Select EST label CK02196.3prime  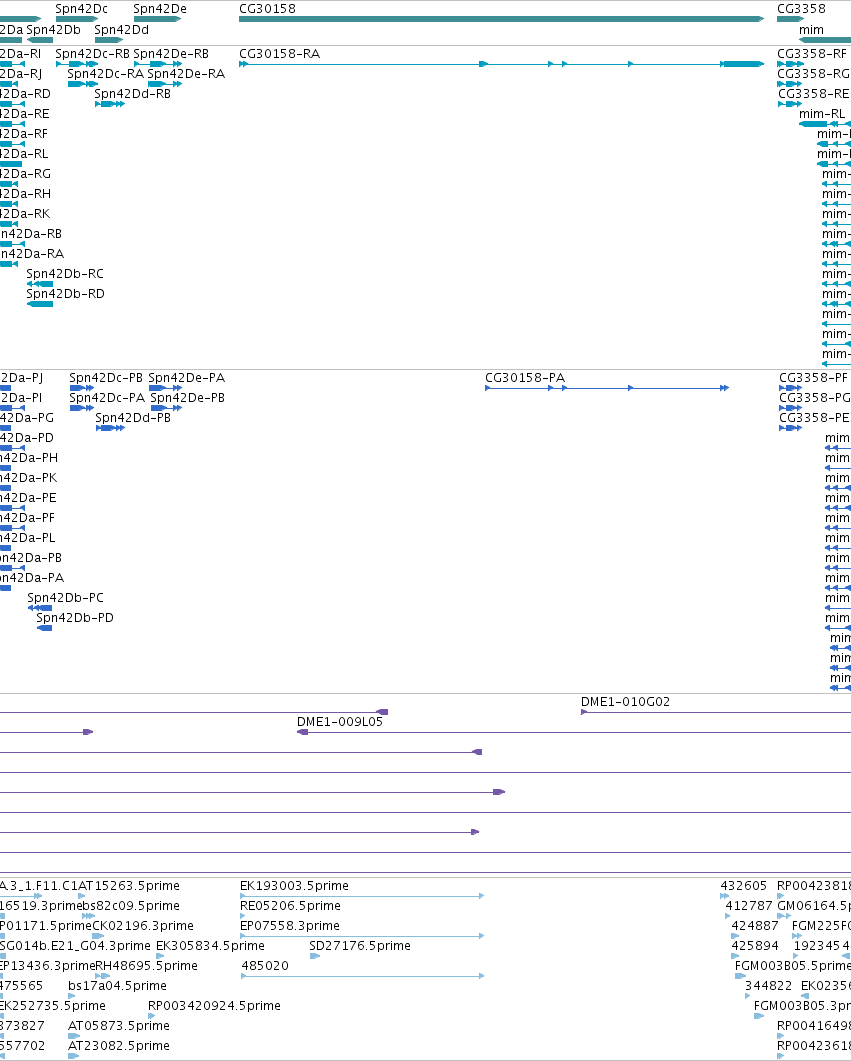click(143, 926)
